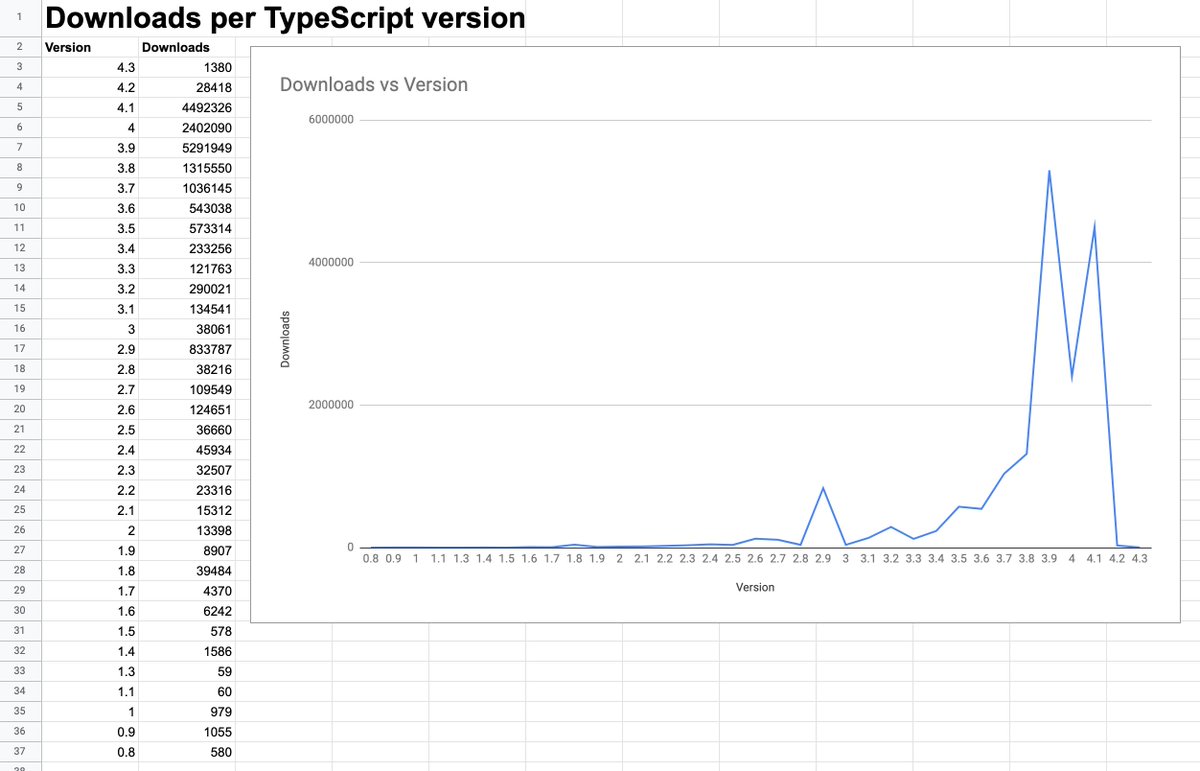
Task: Select row header 37
Action: (20, 751)
